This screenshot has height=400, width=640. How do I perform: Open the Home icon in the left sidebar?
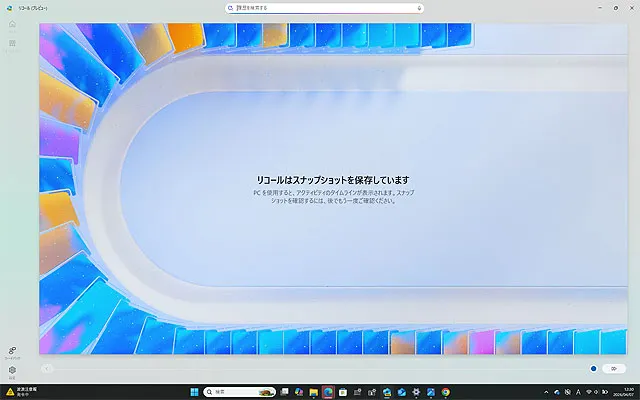[x=12, y=25]
